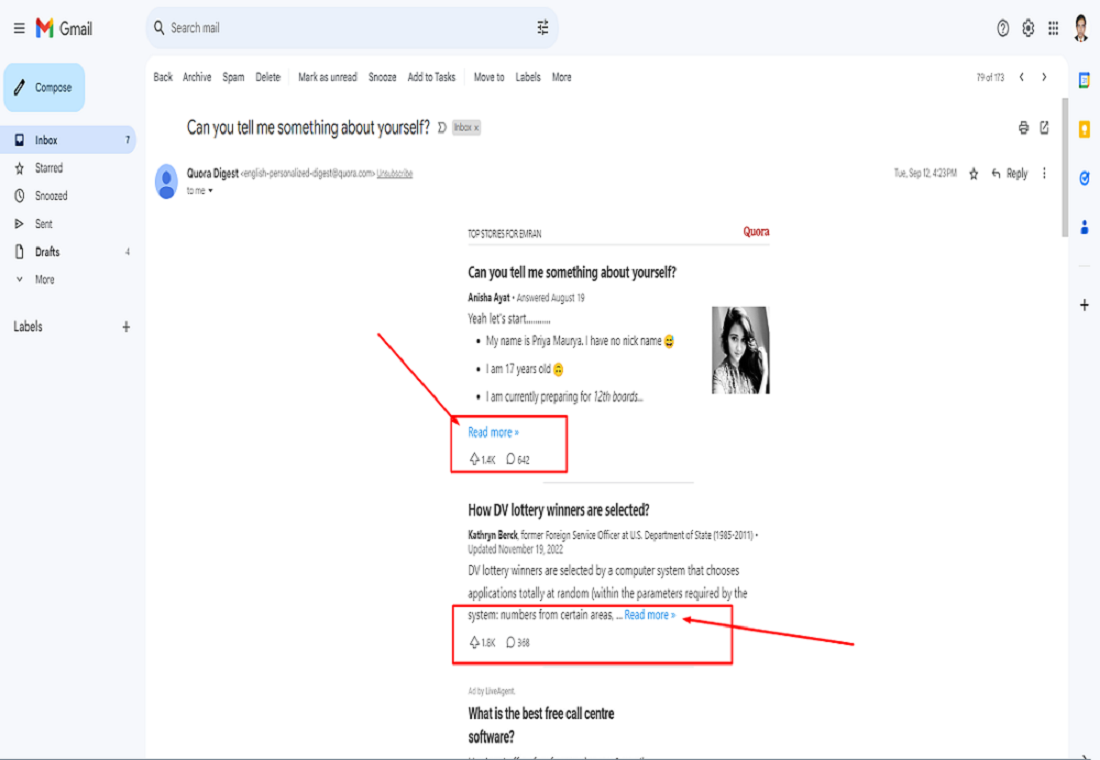The width and height of the screenshot is (1100, 760).
Task: Print this email
Action: (1023, 128)
